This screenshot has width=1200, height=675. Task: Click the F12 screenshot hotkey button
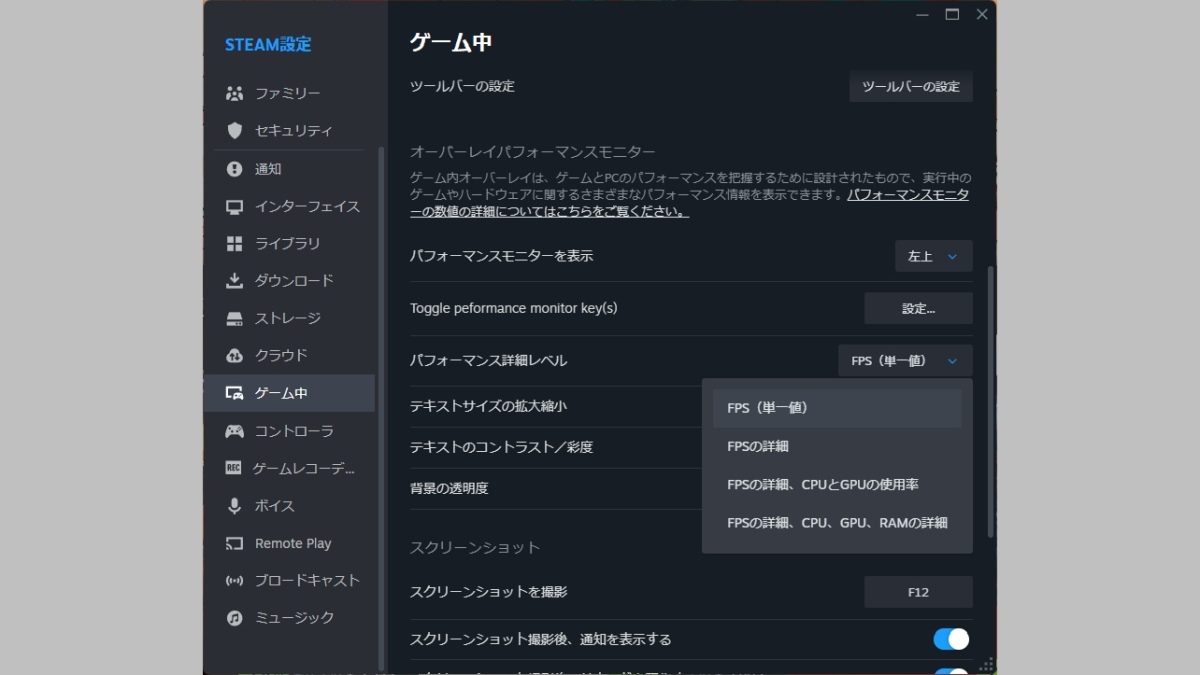pyautogui.click(x=918, y=592)
